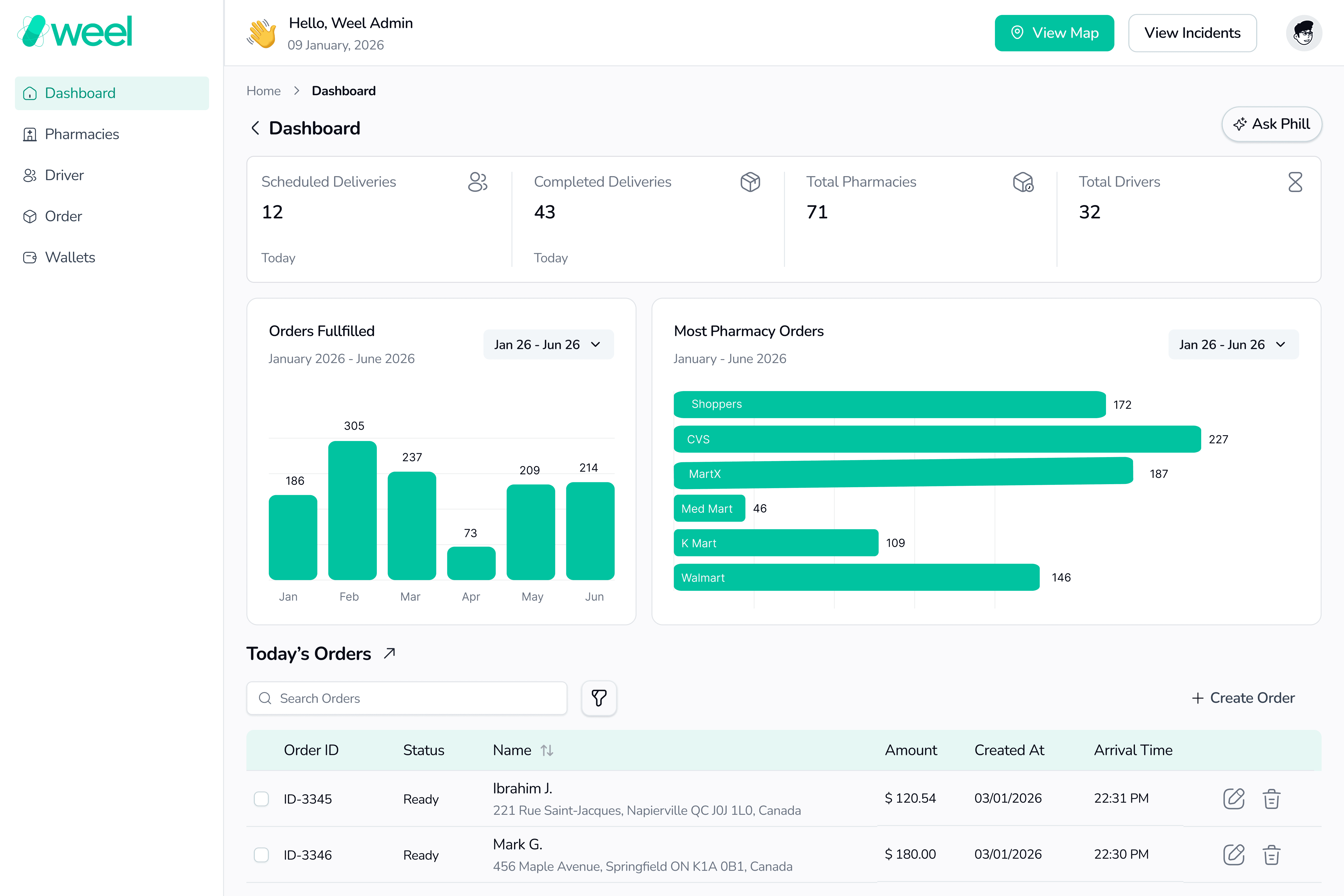Expand Orders Fulfilled date range dropdown
Image resolution: width=1344 pixels, height=896 pixels.
548,345
